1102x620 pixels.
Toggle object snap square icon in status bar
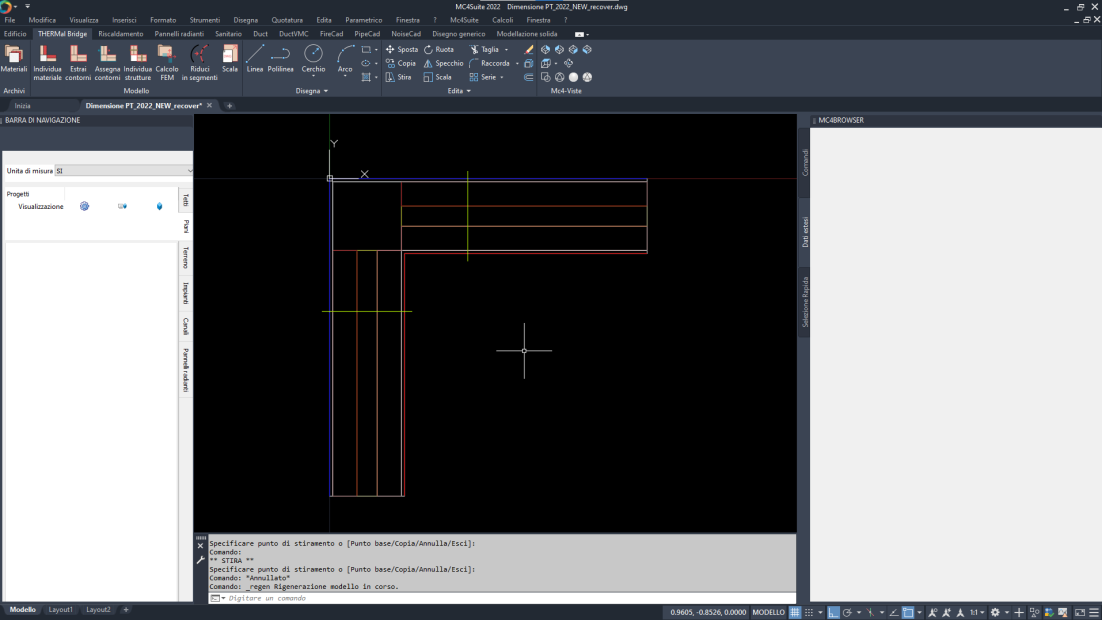(x=908, y=612)
